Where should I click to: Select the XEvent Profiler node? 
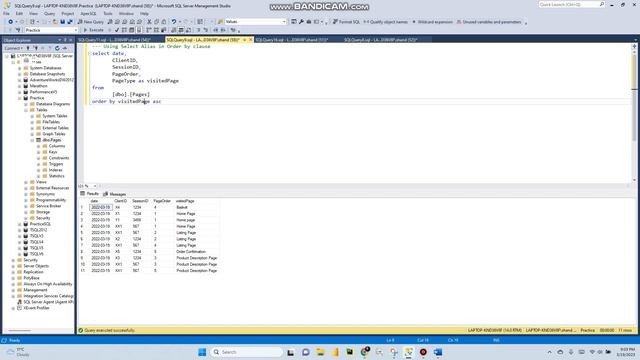[x=36, y=308]
